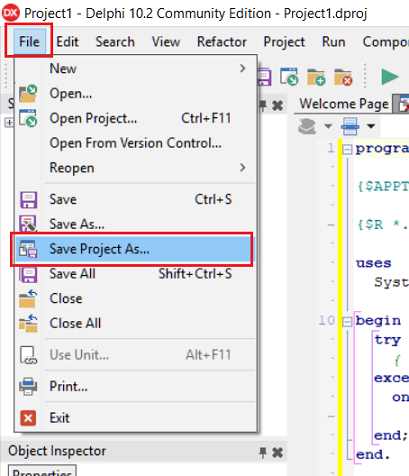This screenshot has width=409, height=476.
Task: Expand the tree node in left panel
Action: point(9,123)
